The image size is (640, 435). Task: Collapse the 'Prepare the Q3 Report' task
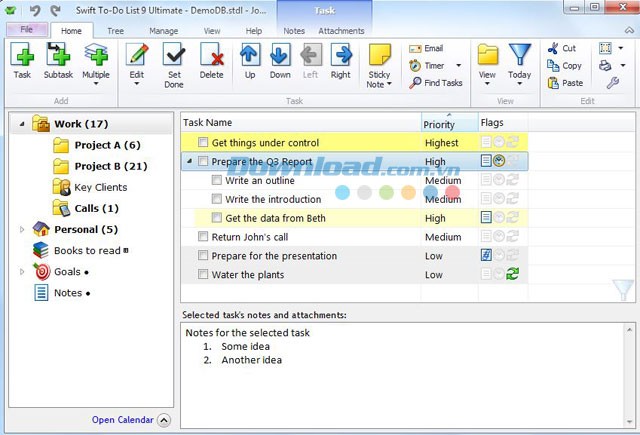point(189,162)
